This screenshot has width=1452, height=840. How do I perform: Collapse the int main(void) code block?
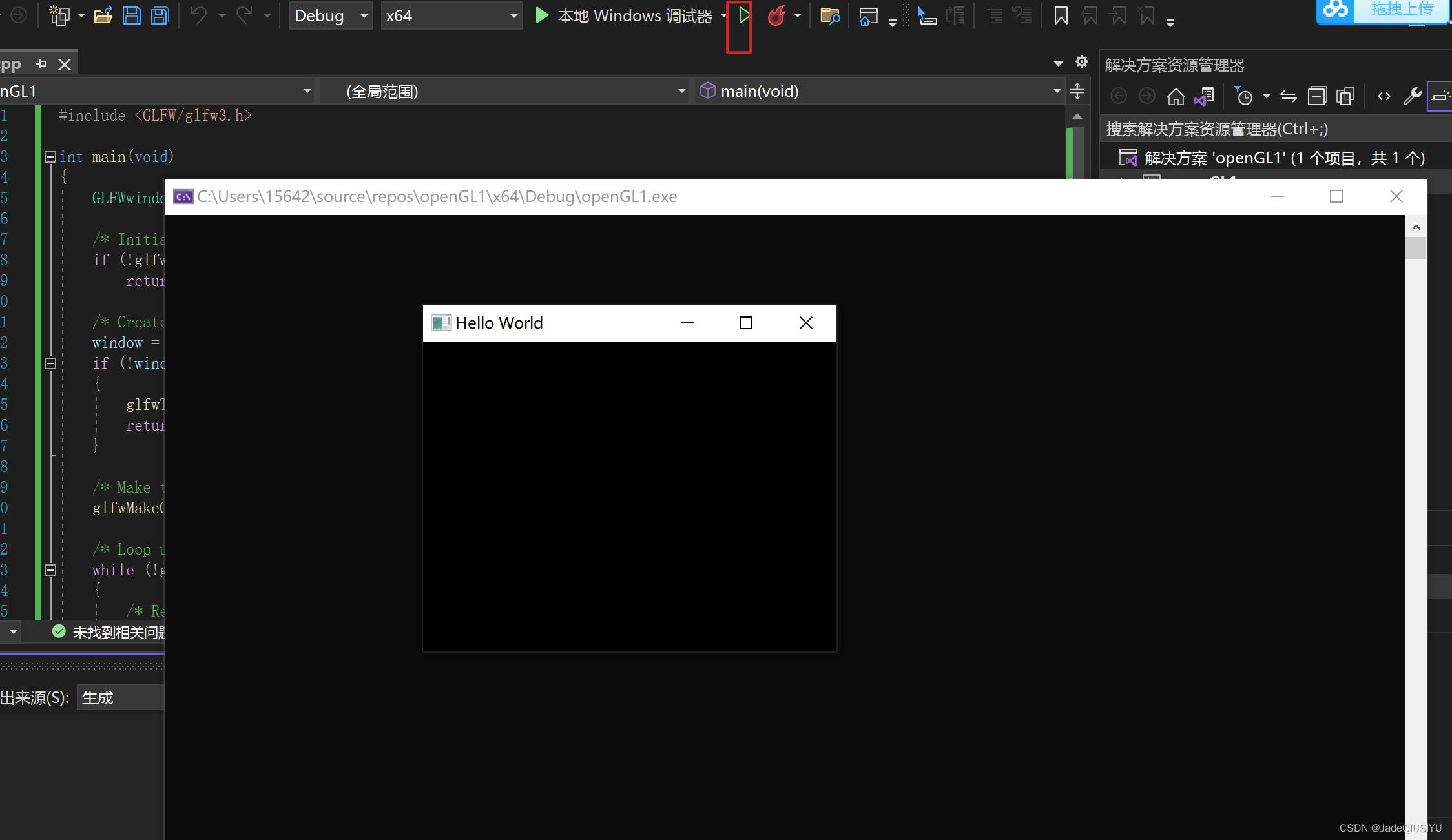(x=50, y=157)
